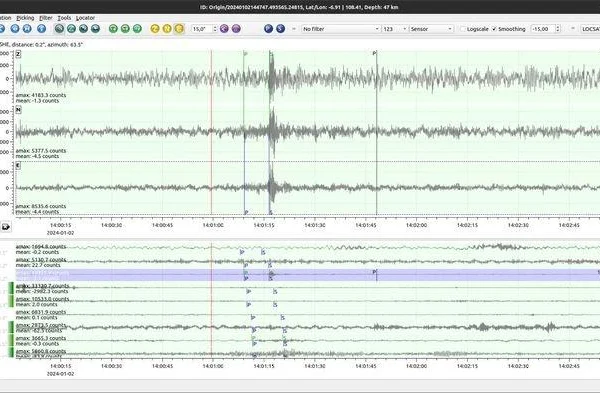Click the second dark teal toolbar icon
The image size is (600, 393).
71,29
